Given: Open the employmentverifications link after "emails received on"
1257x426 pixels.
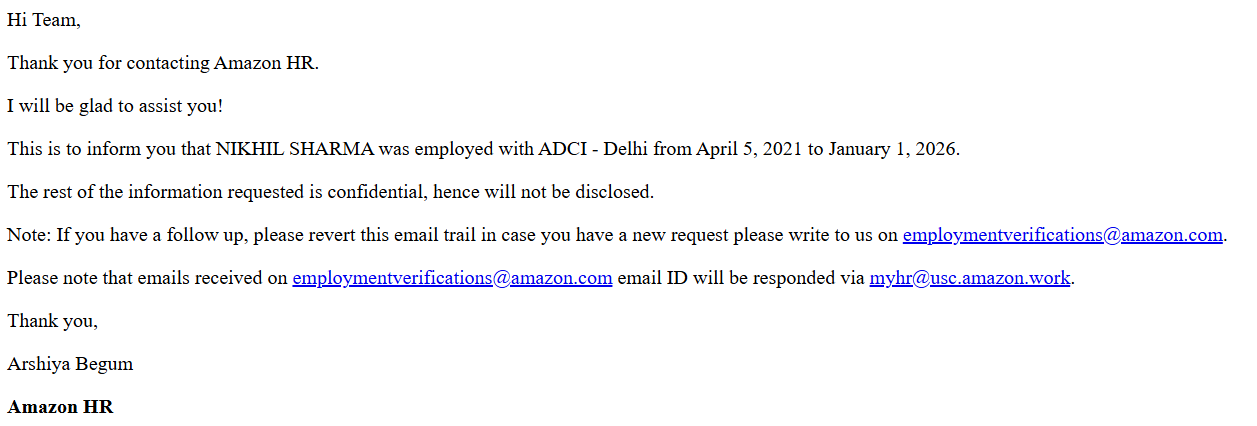Looking at the screenshot, I should pos(452,278).
